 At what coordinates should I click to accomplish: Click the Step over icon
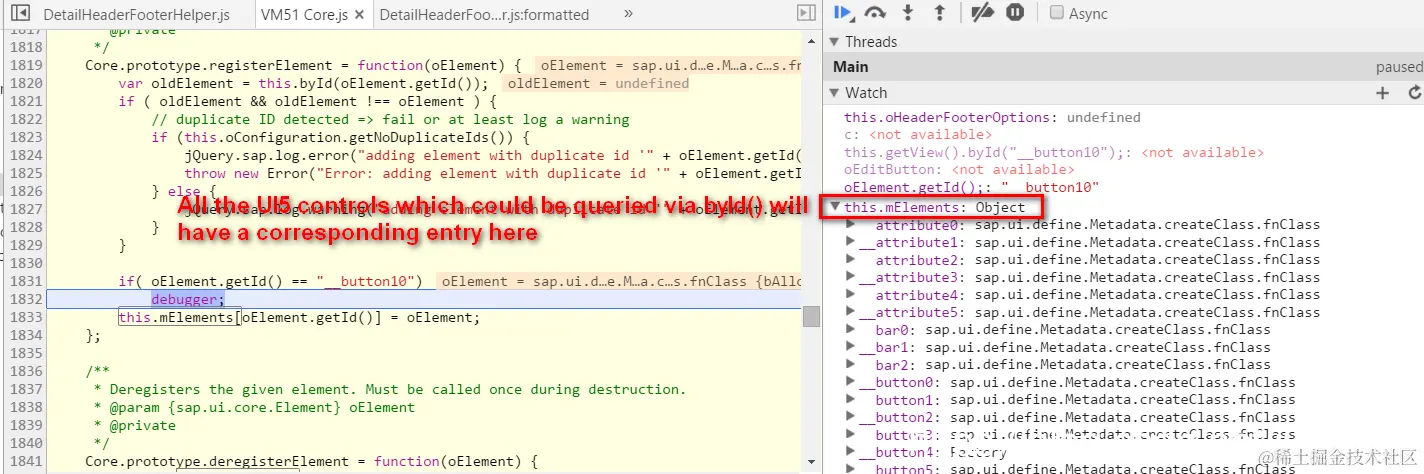point(876,13)
